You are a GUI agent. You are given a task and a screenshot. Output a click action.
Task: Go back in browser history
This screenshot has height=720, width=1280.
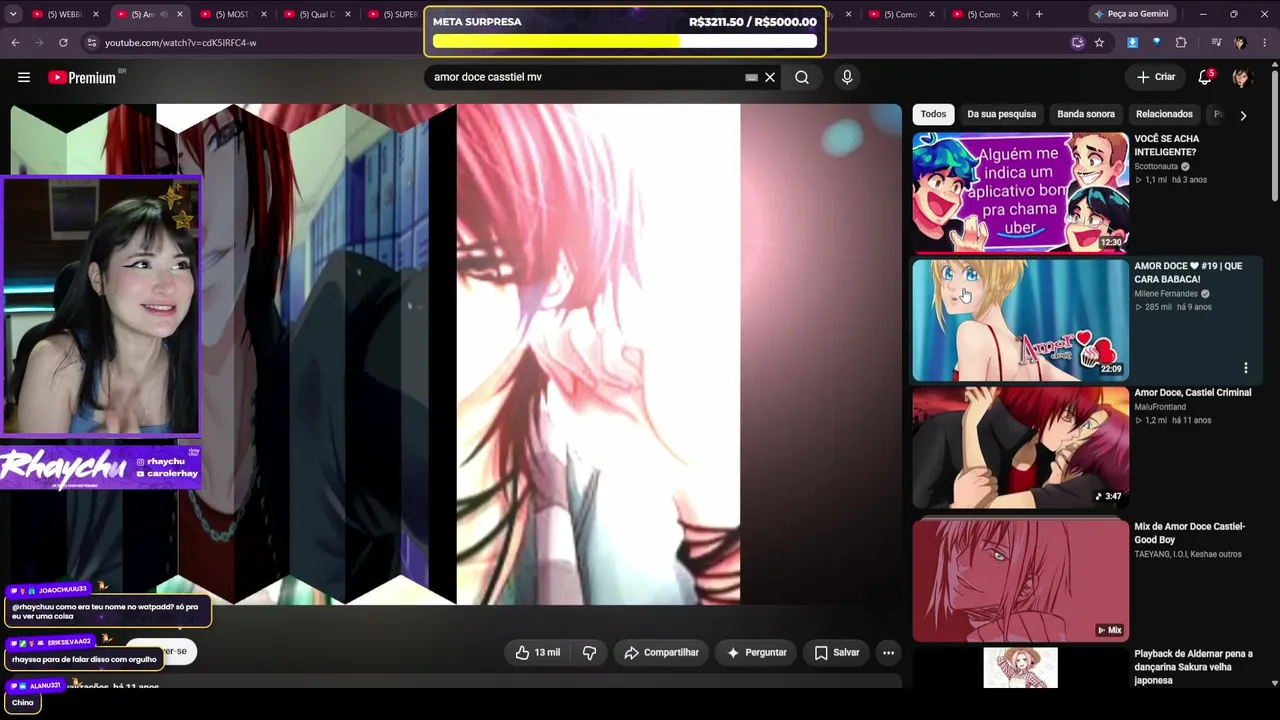click(15, 43)
